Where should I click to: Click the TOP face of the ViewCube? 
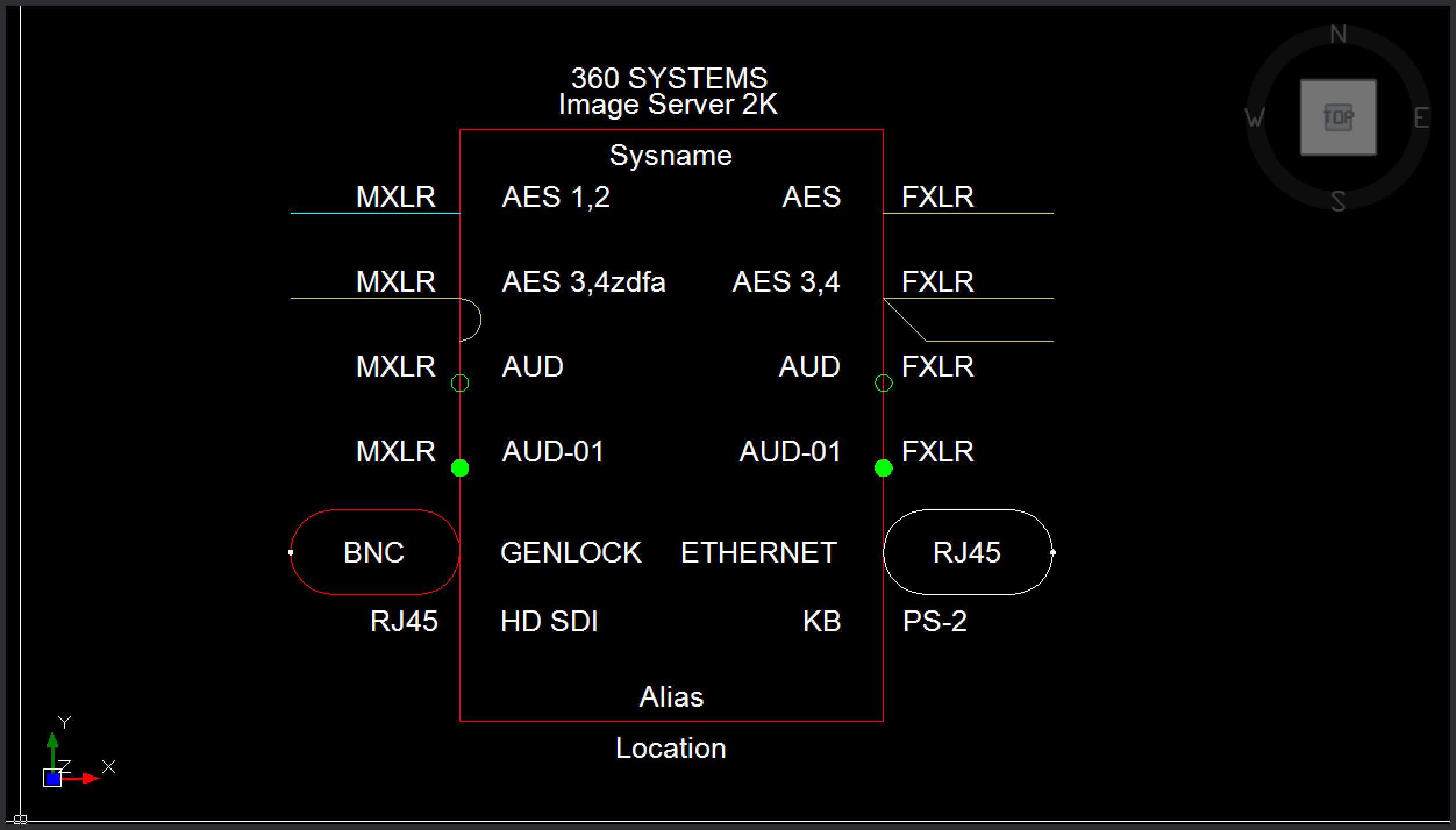1338,117
